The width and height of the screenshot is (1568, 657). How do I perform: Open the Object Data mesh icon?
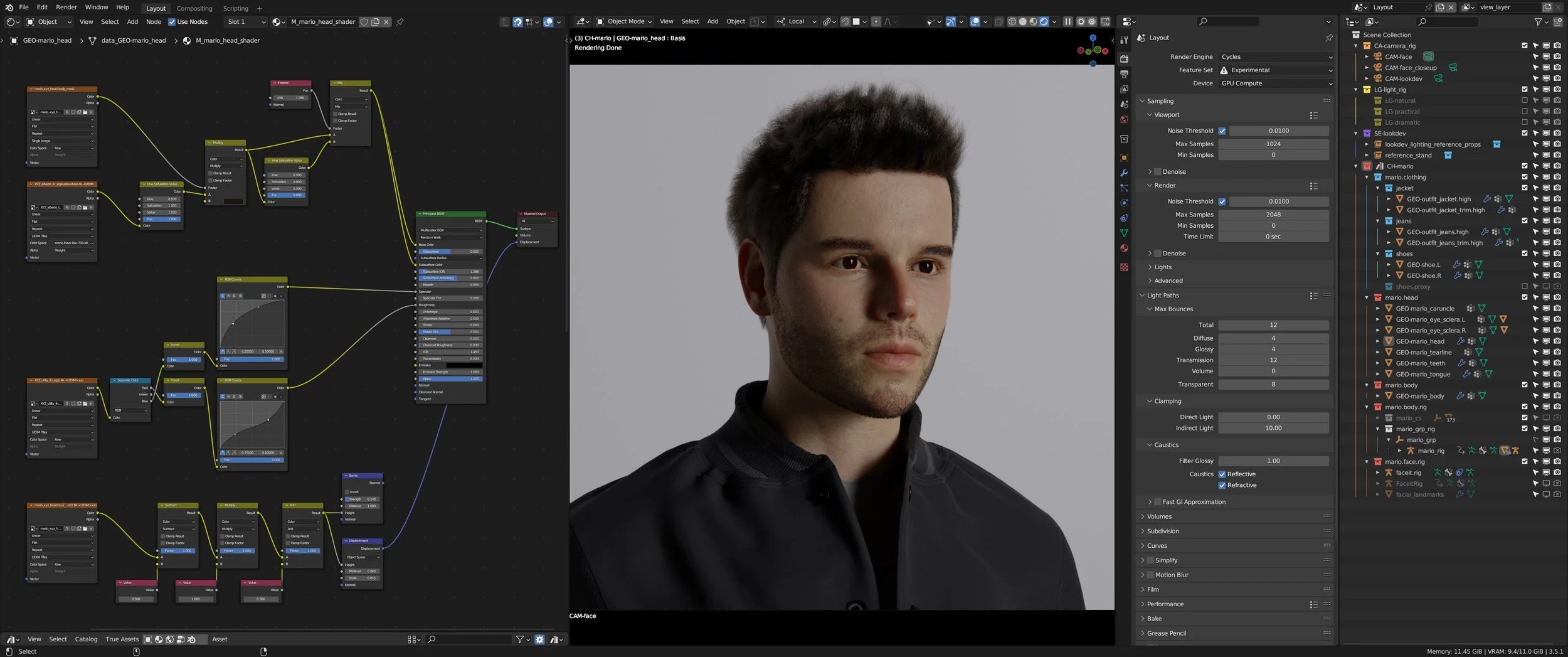point(1124,233)
